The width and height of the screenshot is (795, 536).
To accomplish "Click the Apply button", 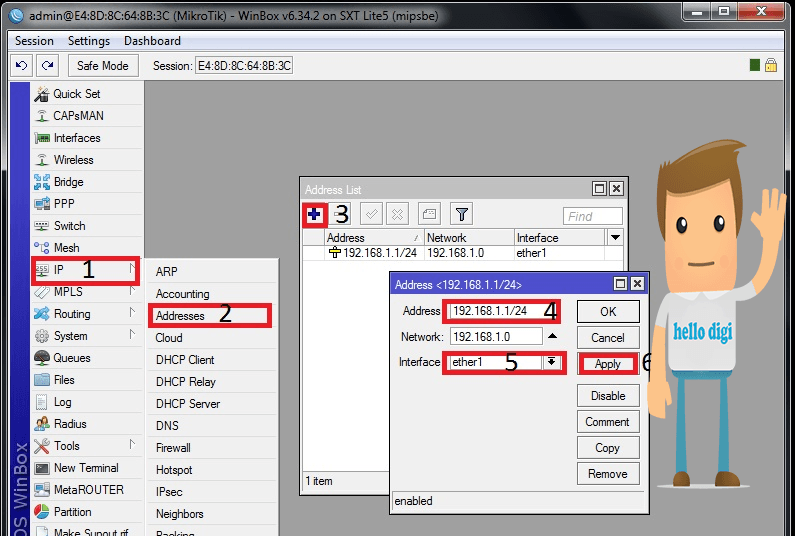I will pos(608,364).
